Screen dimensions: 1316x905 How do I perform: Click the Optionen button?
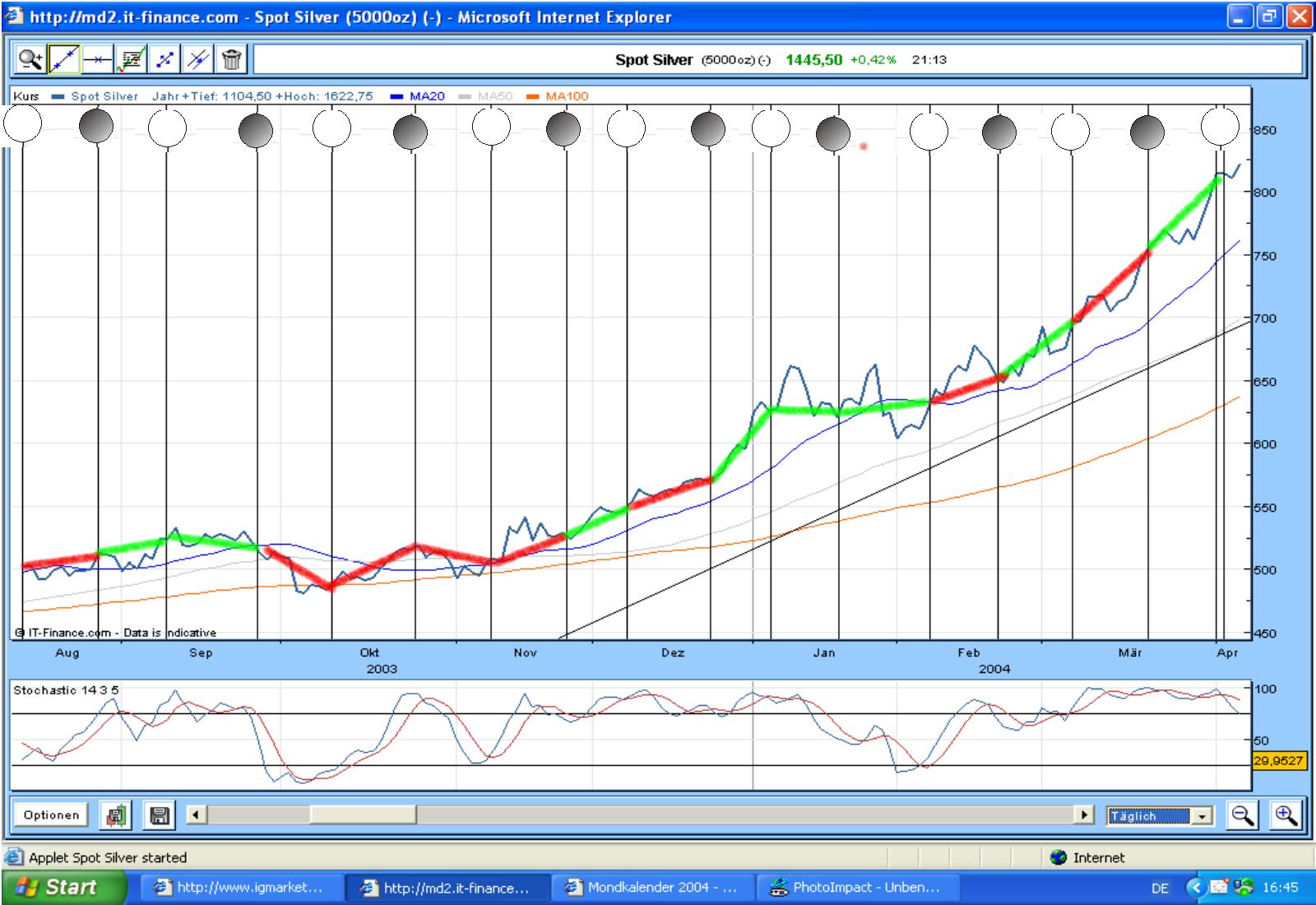[x=51, y=815]
